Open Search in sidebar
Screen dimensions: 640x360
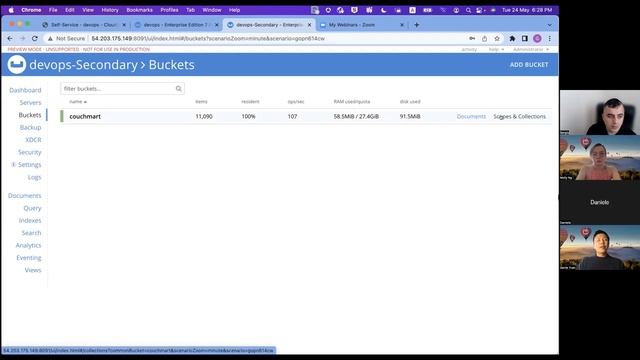coord(31,233)
